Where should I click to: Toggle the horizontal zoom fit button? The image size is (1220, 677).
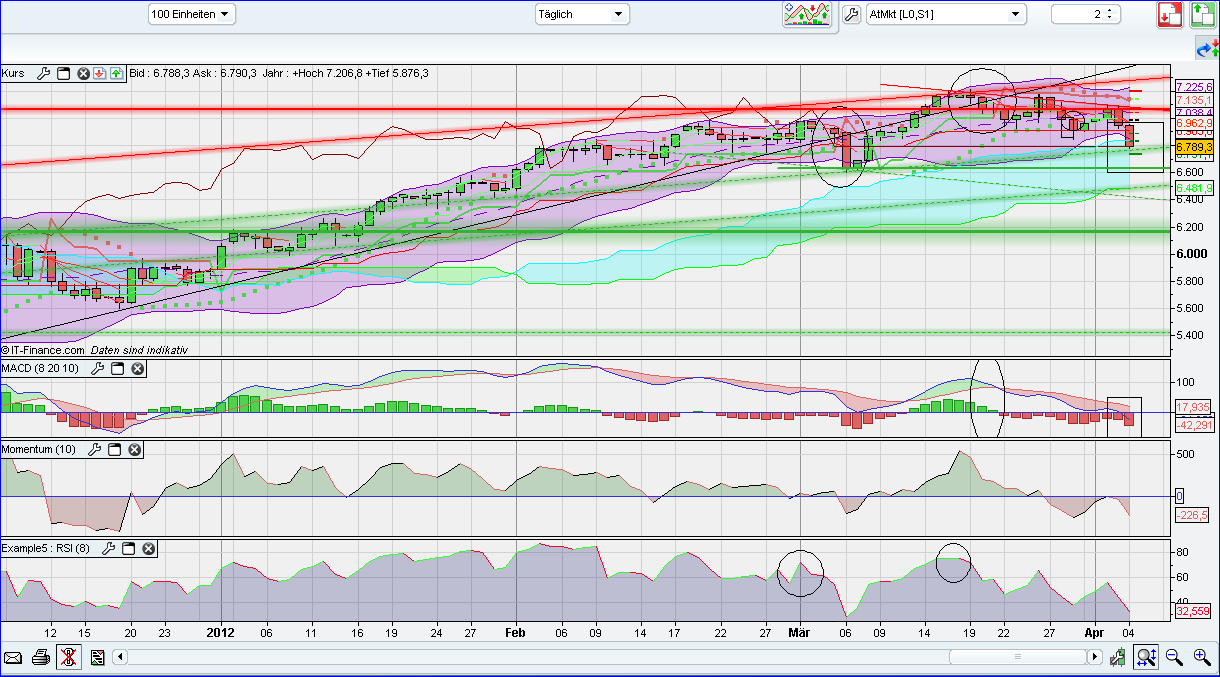(1147, 657)
